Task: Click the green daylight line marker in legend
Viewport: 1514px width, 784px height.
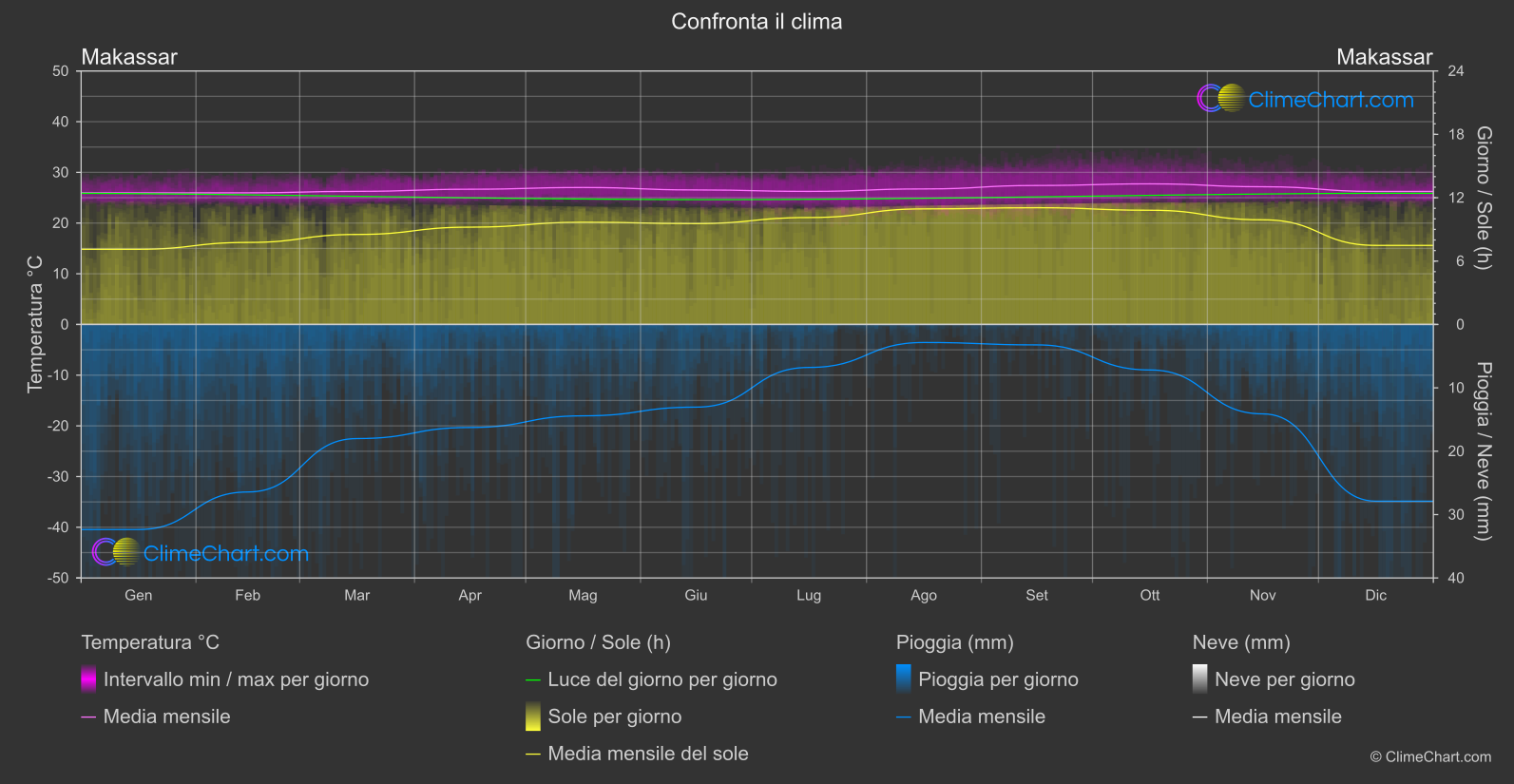Action: tap(533, 680)
